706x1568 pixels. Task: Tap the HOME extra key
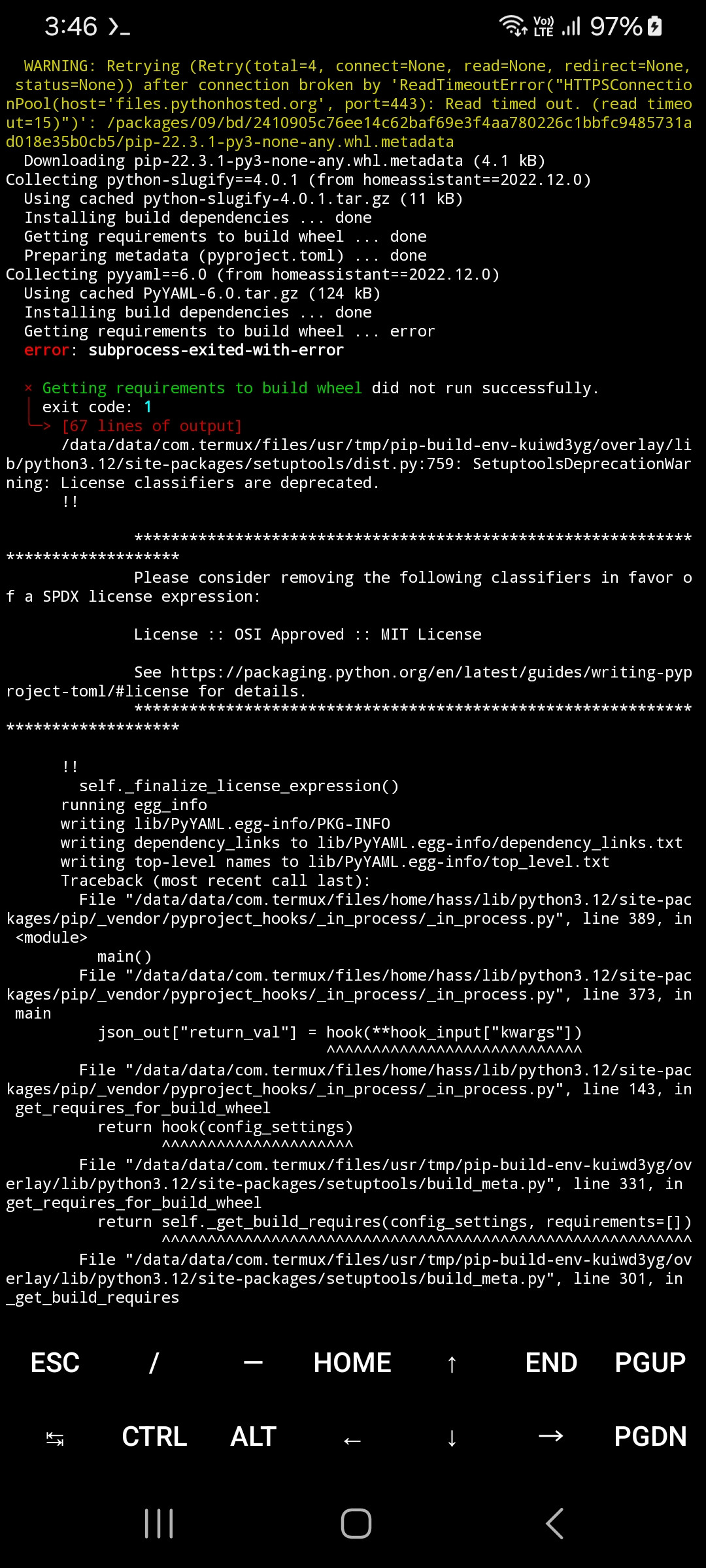(352, 1363)
